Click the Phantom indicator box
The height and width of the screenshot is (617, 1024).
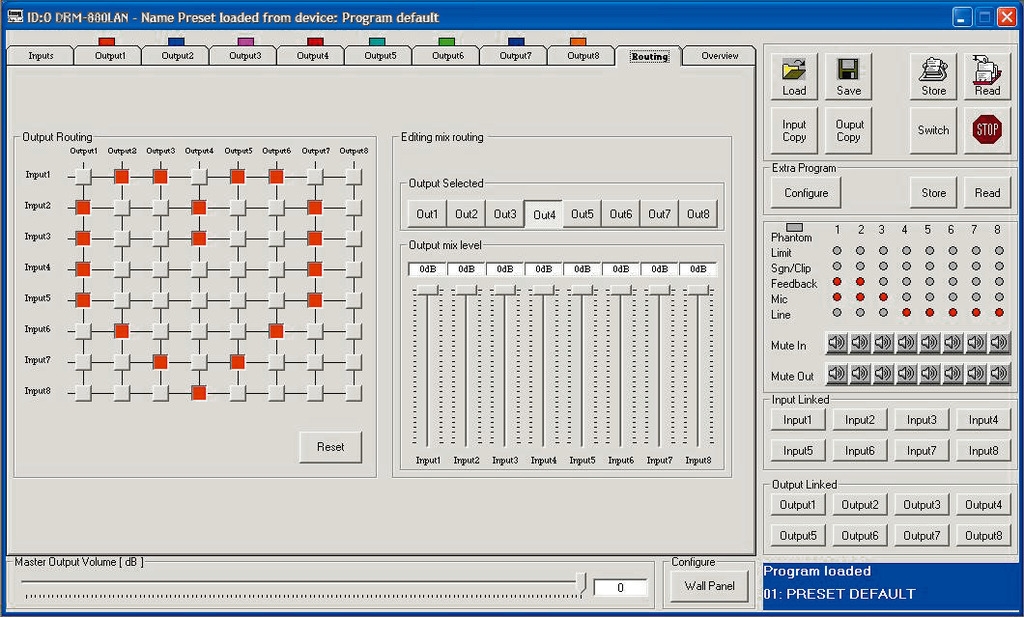click(795, 227)
